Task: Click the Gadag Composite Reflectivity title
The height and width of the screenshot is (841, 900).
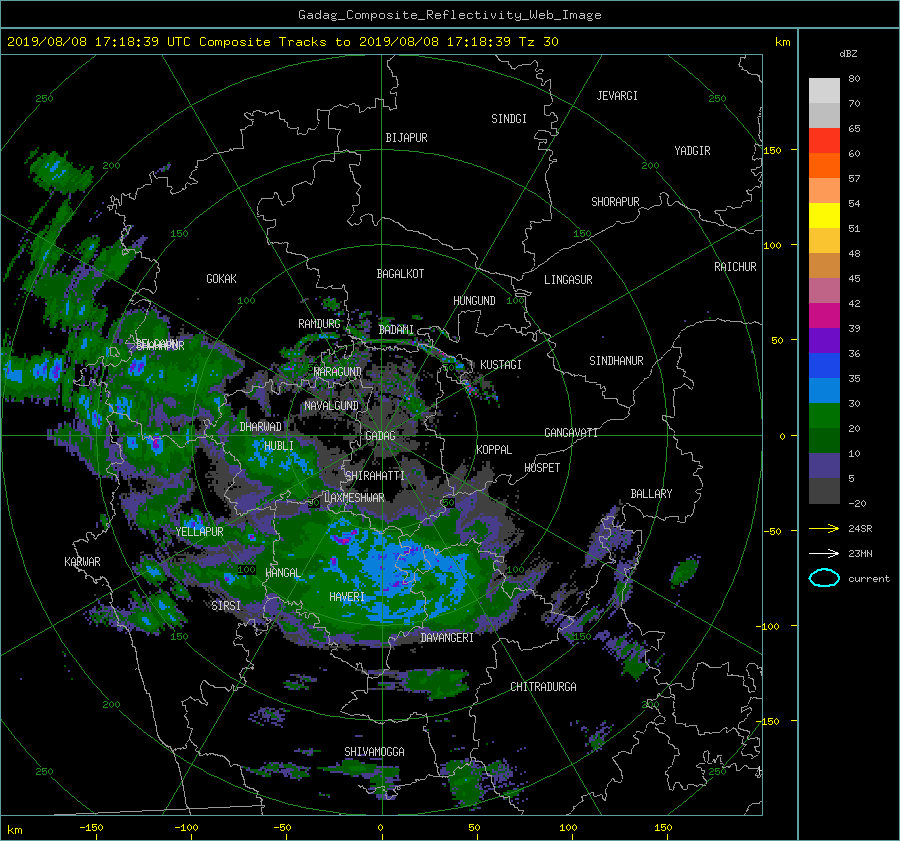Action: pos(449,15)
